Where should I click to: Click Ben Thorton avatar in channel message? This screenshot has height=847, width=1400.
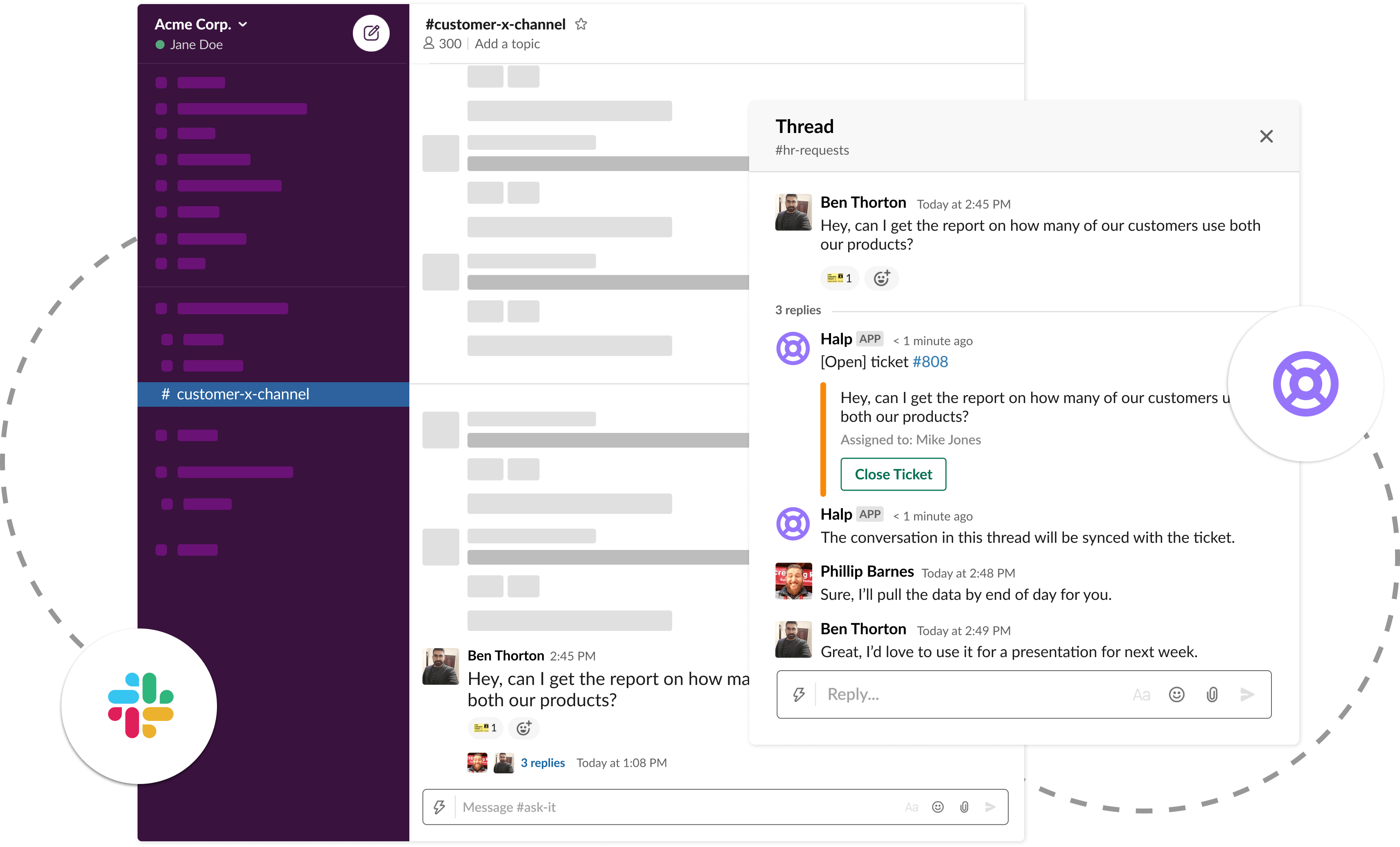[x=440, y=667]
